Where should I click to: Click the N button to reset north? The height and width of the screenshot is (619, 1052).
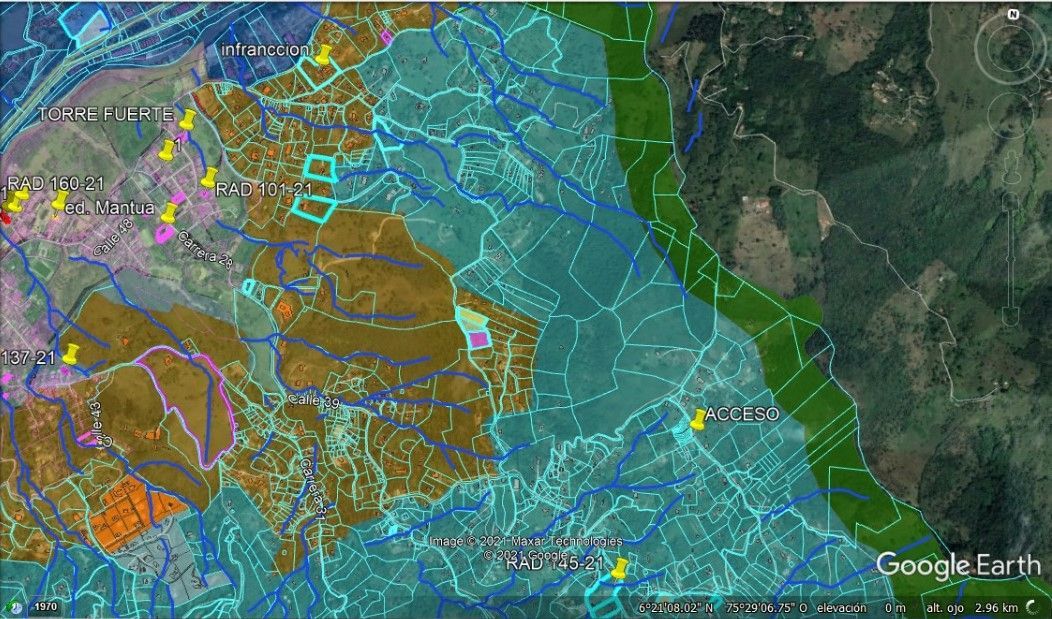click(x=1013, y=14)
